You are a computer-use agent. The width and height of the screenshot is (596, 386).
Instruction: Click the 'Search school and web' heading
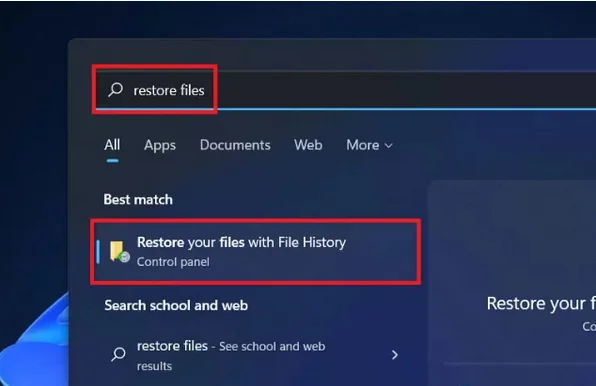pos(176,305)
